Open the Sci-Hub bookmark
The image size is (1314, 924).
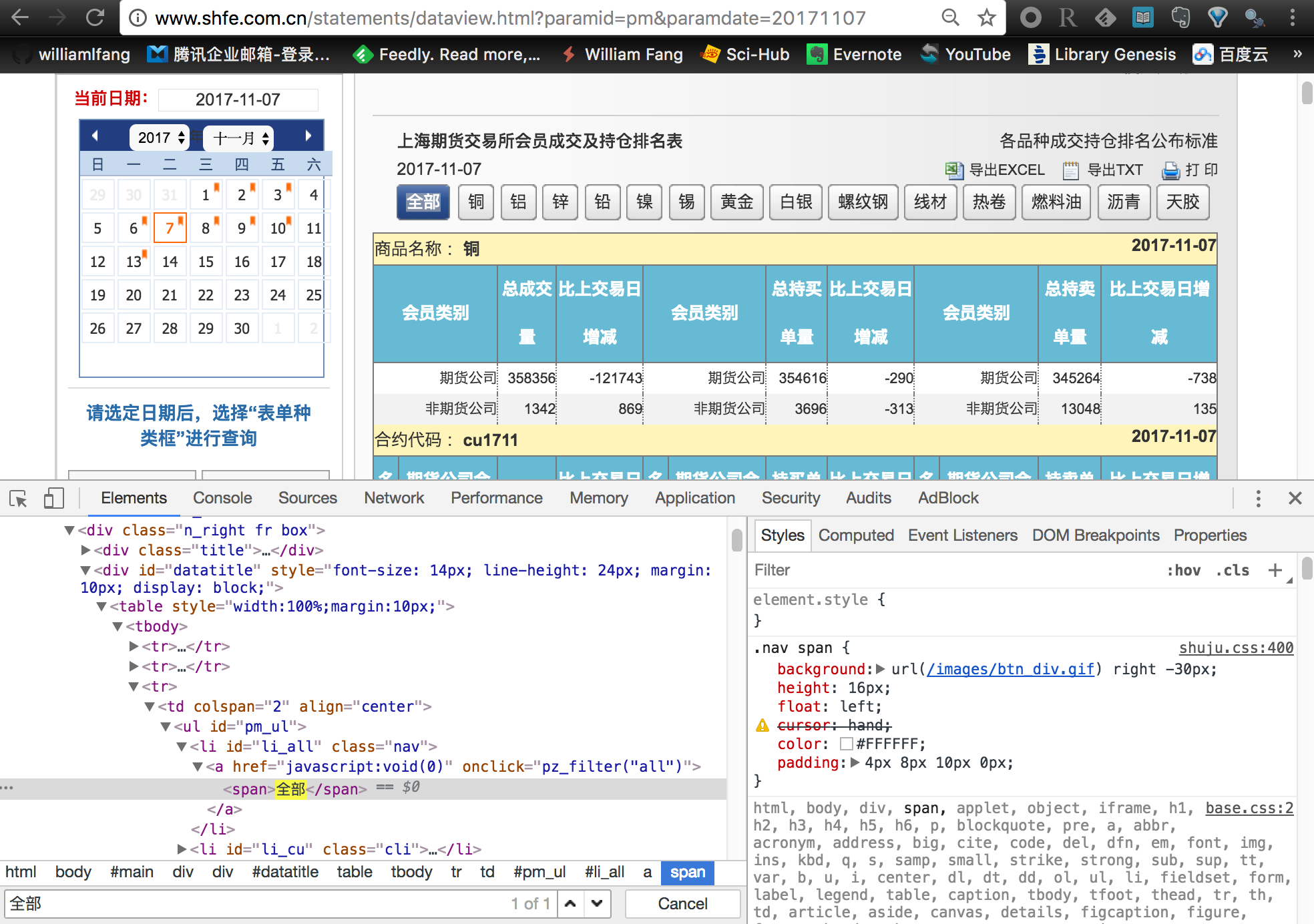click(744, 54)
